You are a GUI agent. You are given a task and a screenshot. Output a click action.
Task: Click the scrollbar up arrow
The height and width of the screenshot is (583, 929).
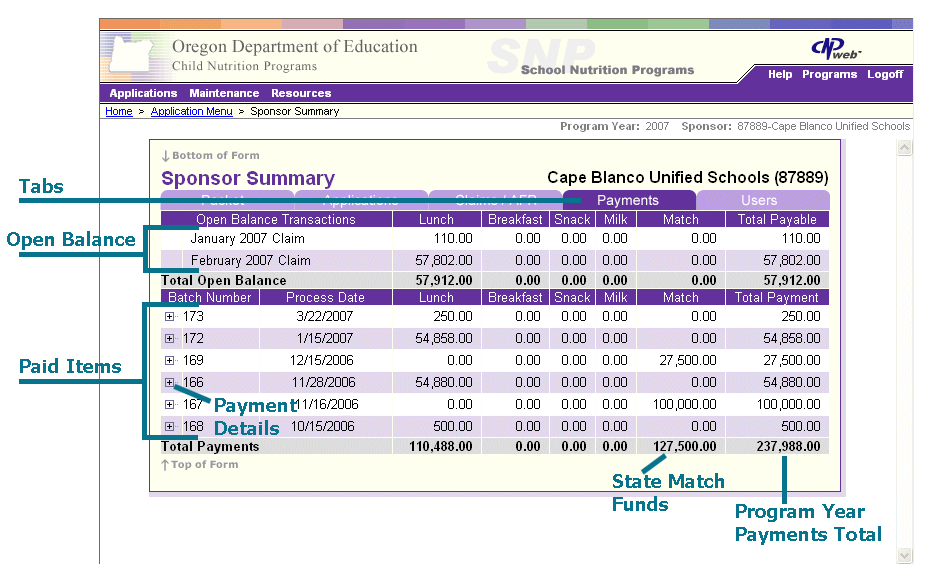904,148
